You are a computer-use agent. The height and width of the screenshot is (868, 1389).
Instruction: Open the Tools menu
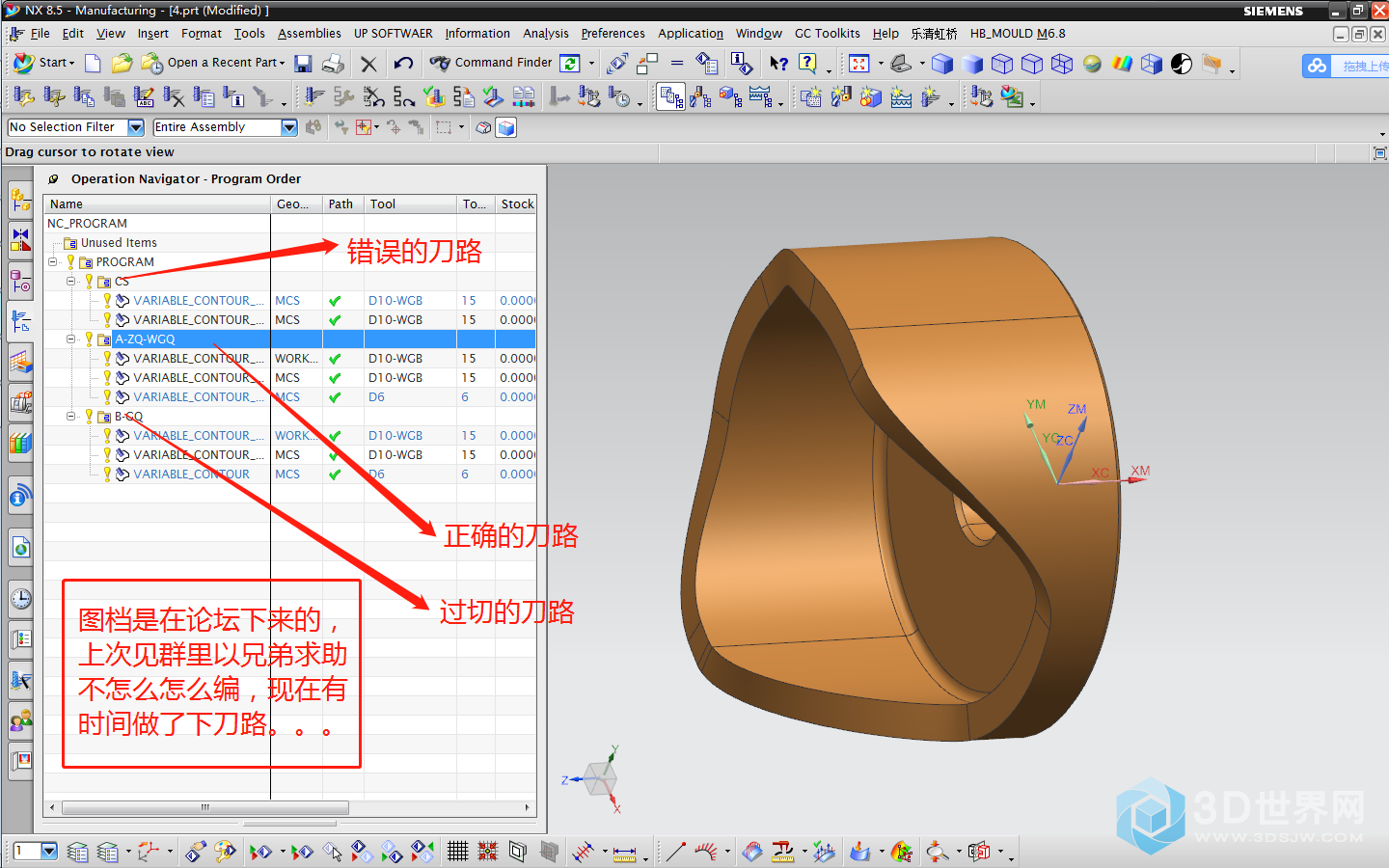(x=249, y=34)
